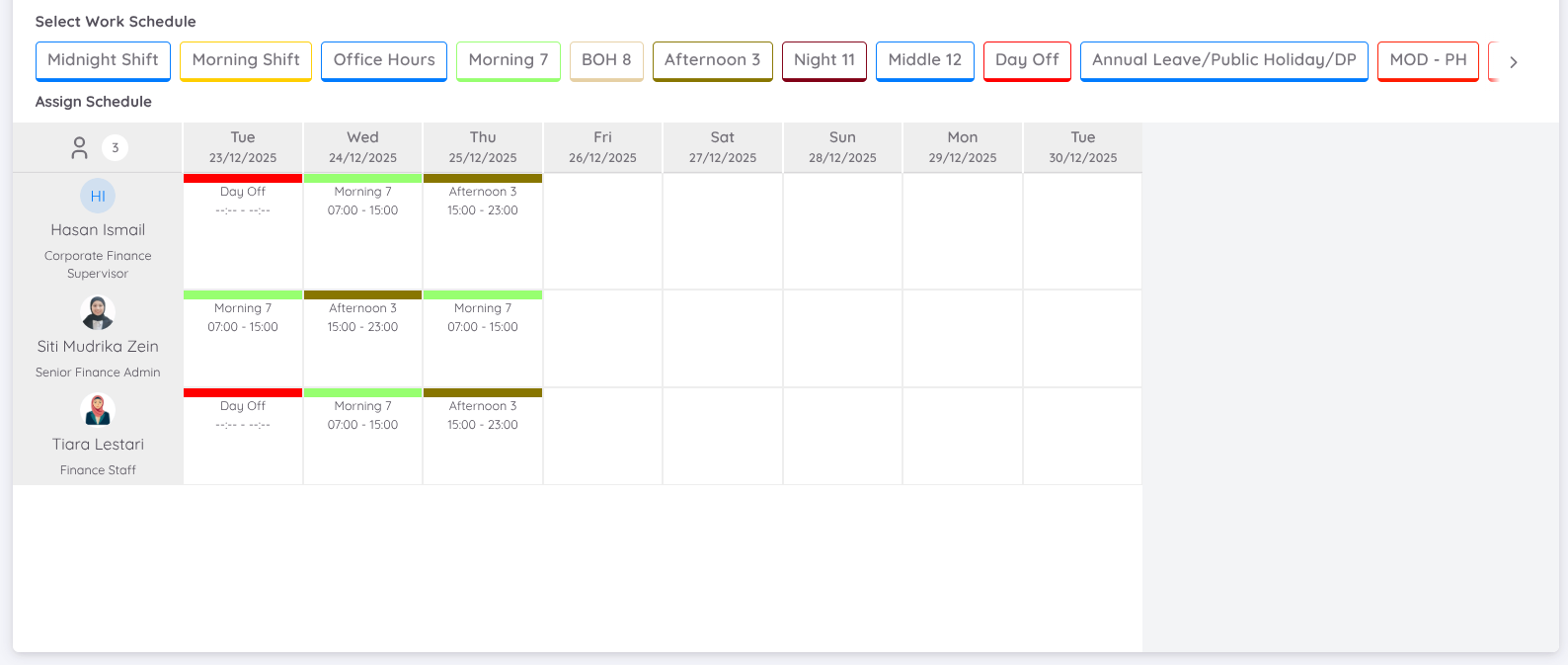Click Tue 23/12/2025 column header
The width and height of the screenshot is (1568, 665).
(243, 147)
